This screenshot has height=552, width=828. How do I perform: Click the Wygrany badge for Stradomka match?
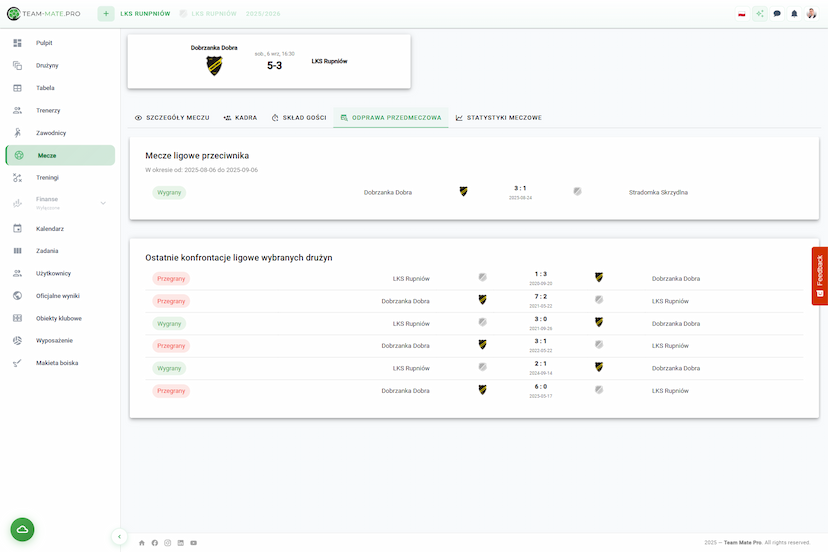tap(169, 193)
